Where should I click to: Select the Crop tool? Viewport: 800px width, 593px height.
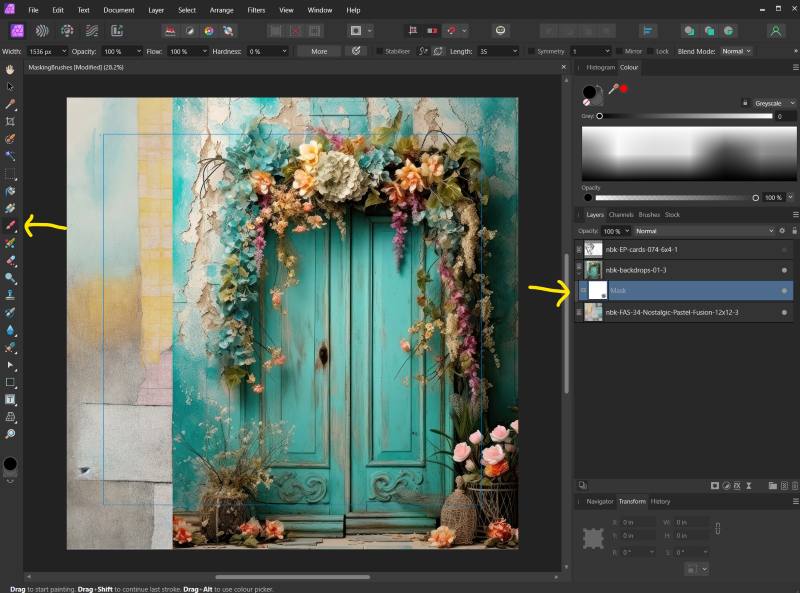pyautogui.click(x=10, y=121)
